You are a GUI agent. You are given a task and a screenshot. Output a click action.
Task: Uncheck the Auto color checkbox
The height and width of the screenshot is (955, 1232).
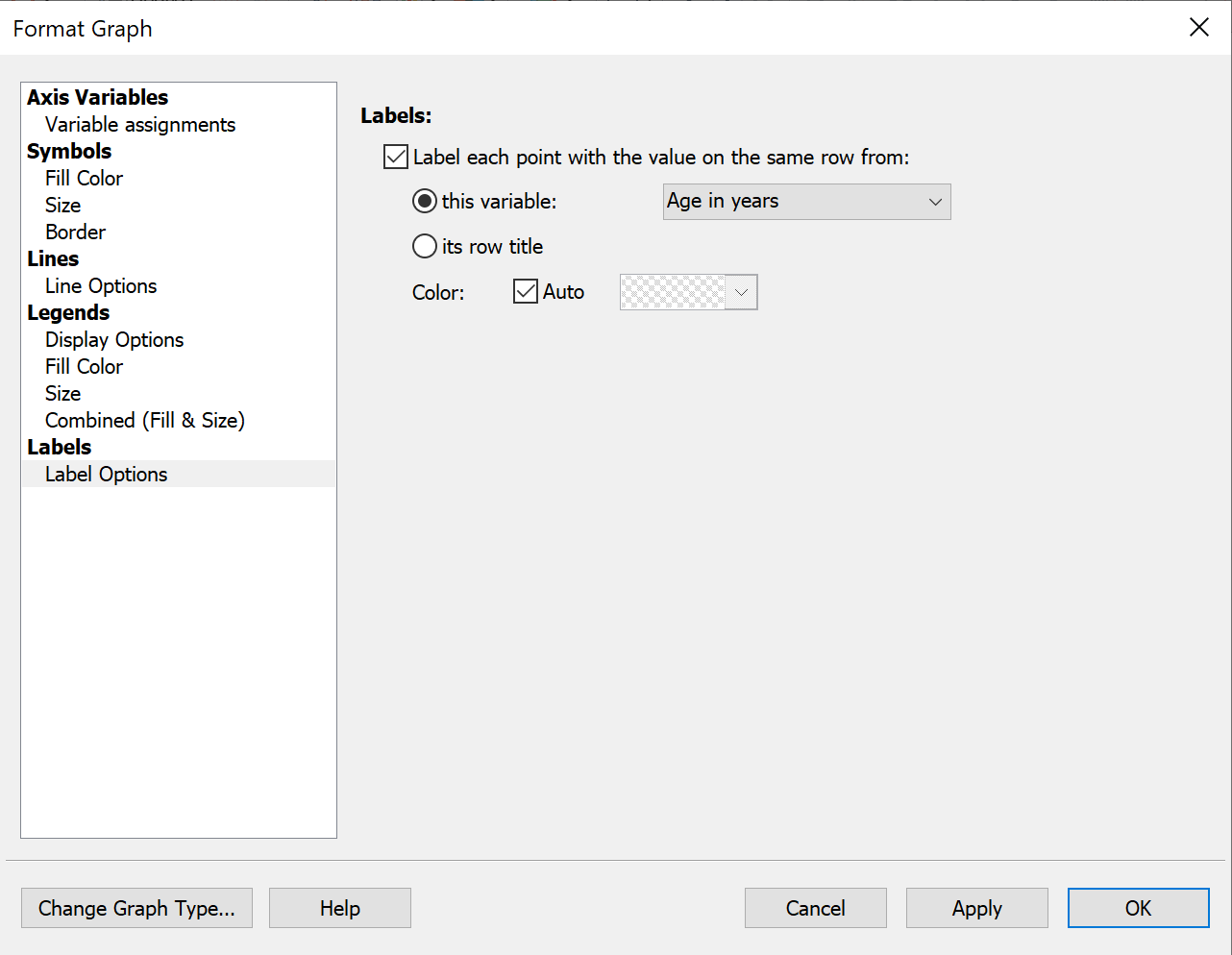click(526, 292)
